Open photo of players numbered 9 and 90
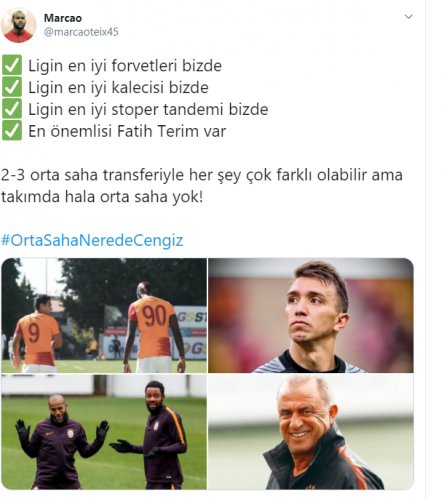Viewport: 444px width, 499px height. [104, 315]
